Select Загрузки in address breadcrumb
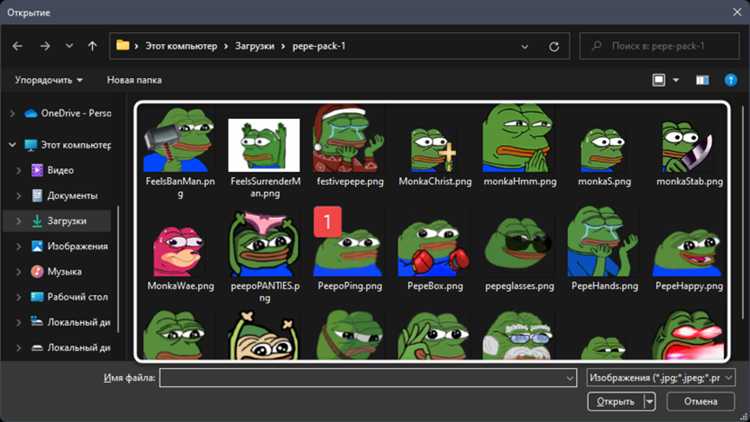 point(254,46)
